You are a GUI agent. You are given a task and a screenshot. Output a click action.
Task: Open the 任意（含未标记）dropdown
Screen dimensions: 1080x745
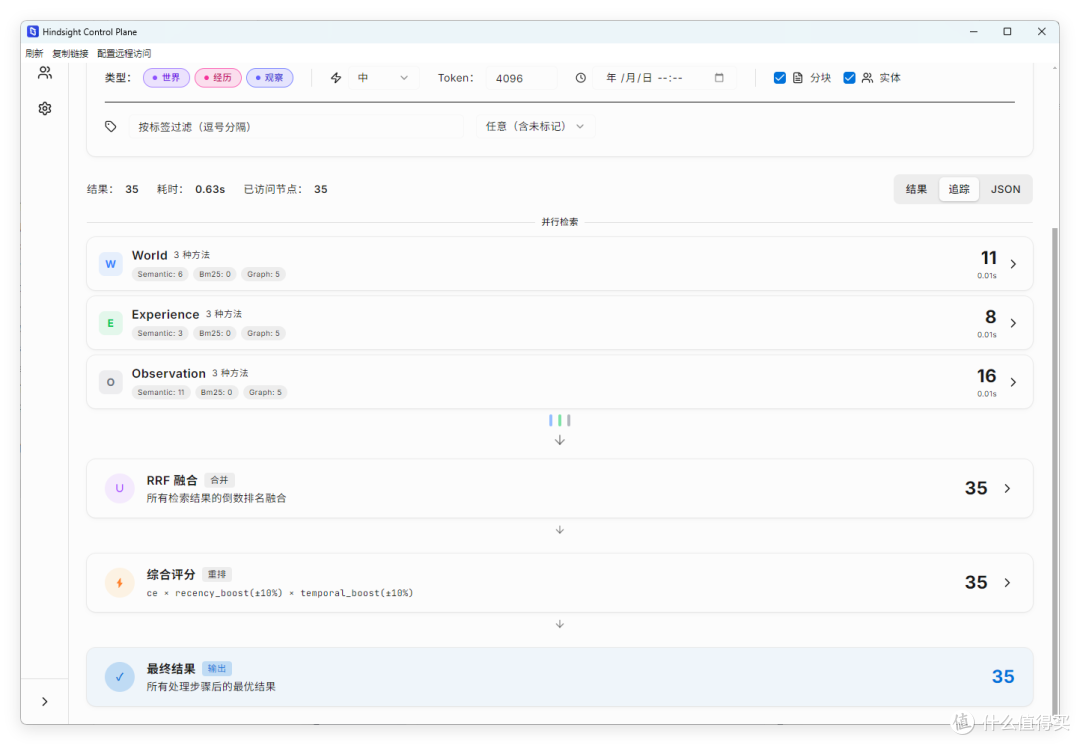(x=535, y=127)
